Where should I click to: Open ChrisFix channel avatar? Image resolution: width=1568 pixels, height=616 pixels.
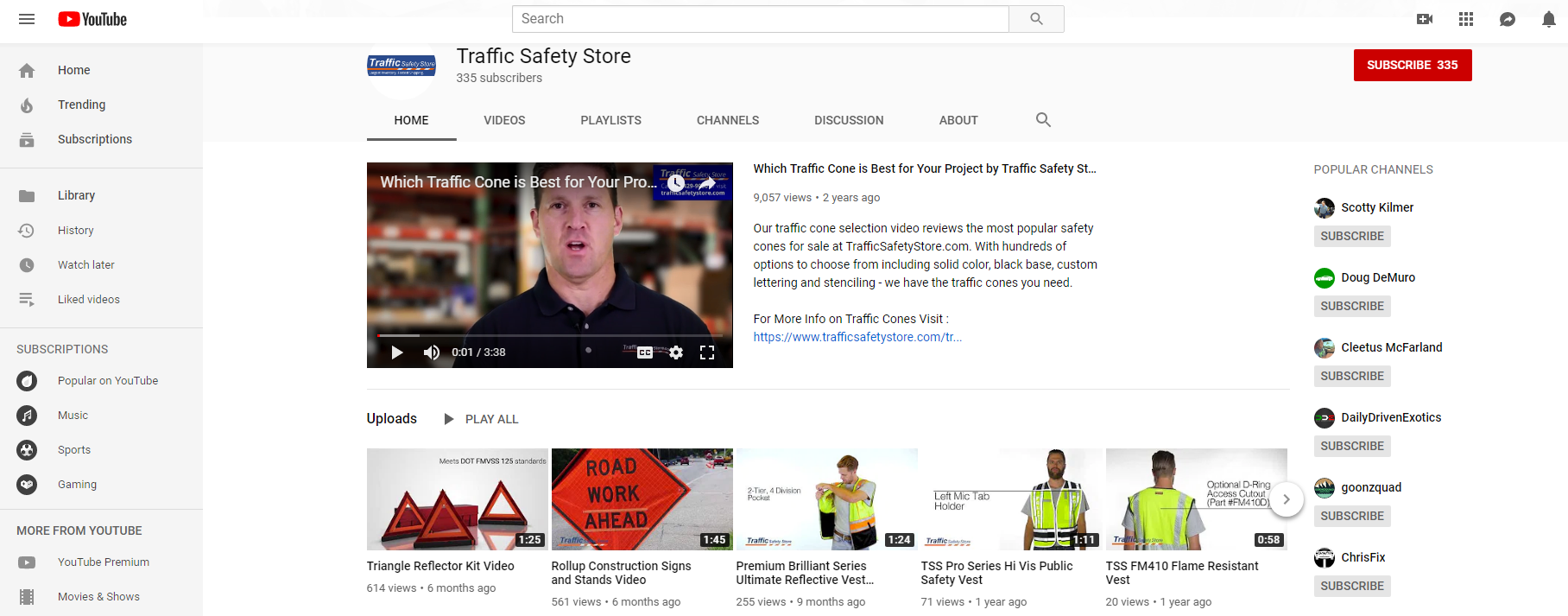1325,557
